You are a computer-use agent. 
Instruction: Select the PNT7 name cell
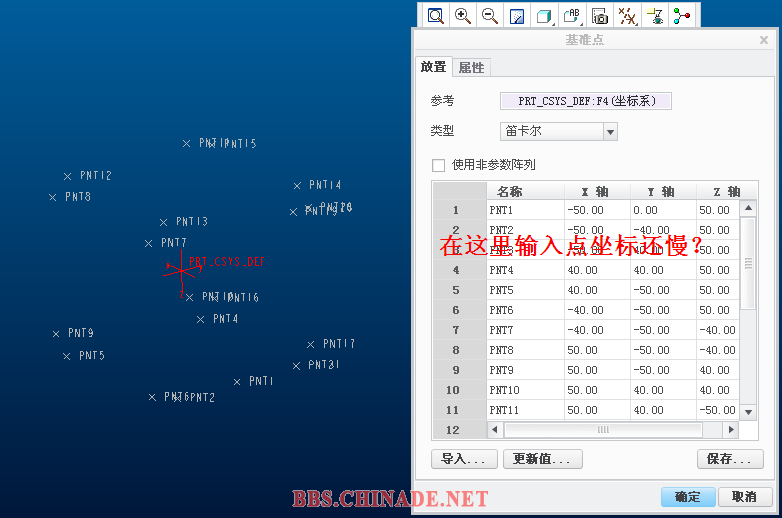525,330
